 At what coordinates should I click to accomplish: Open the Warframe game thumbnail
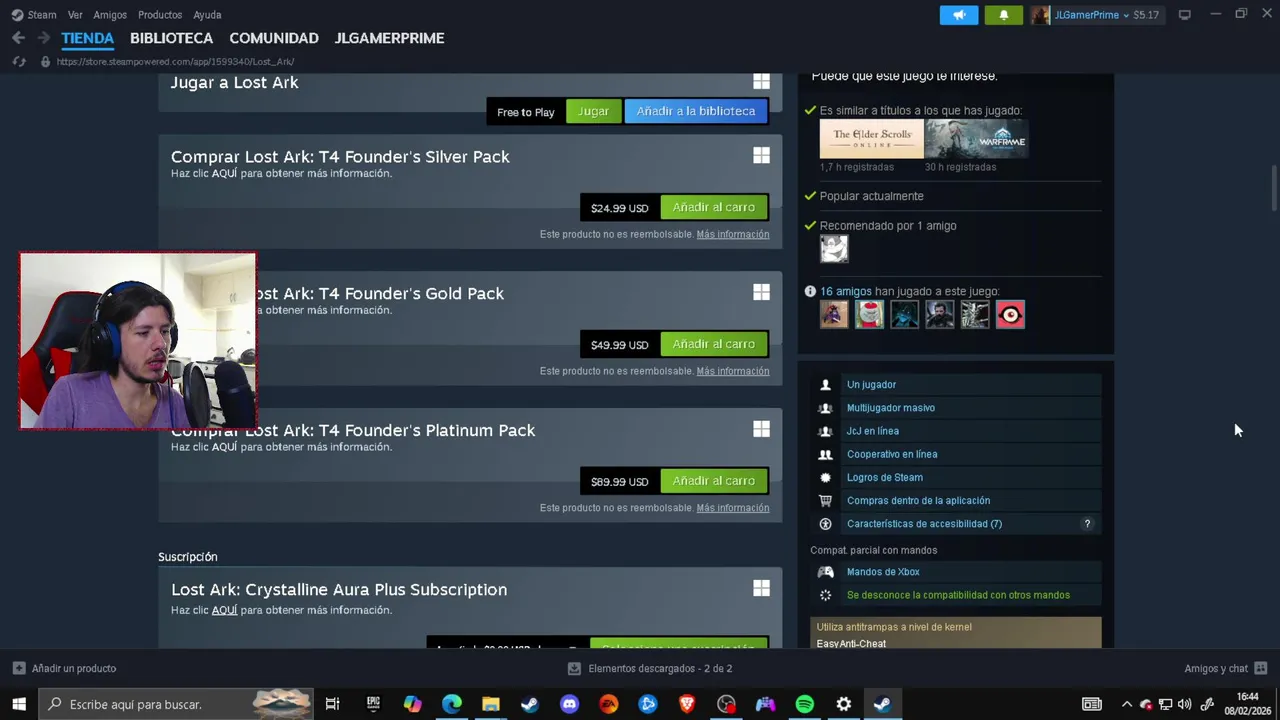(977, 139)
